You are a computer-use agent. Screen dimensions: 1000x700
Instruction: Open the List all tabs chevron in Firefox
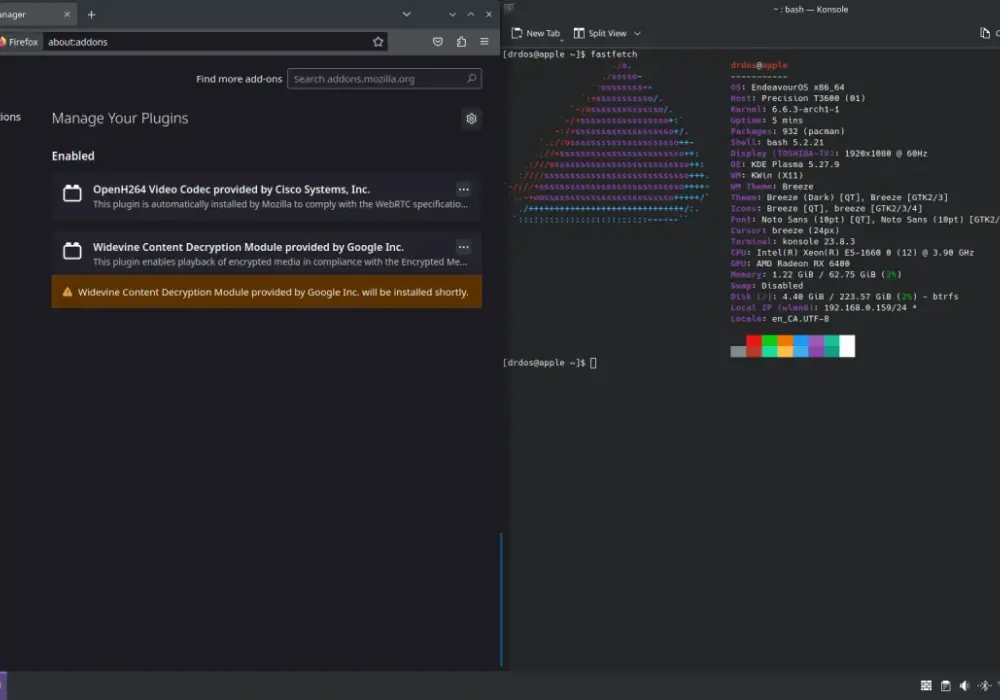click(406, 14)
